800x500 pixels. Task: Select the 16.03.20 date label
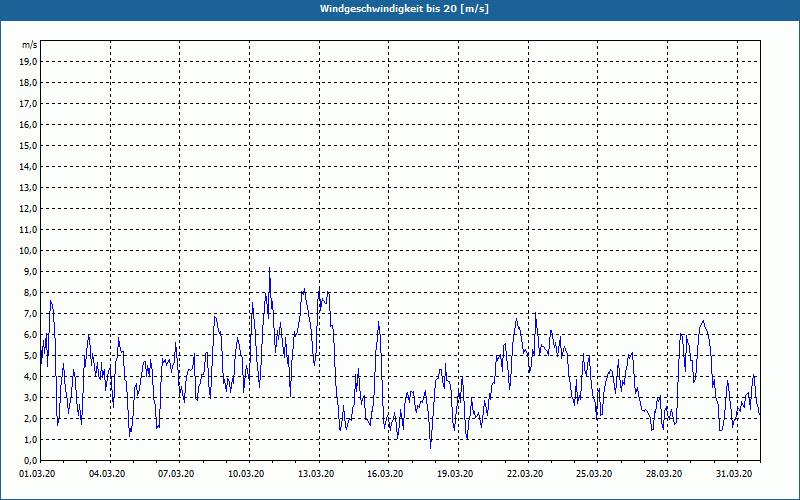coord(386,474)
